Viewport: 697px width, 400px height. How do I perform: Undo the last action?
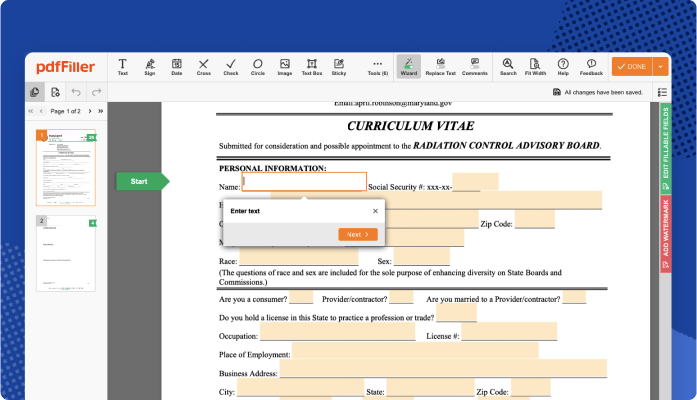coord(76,92)
